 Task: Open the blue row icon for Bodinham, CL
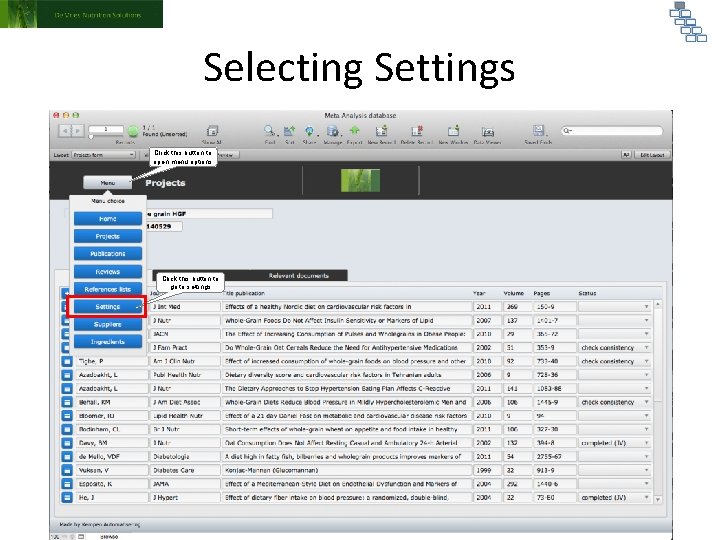[x=67, y=429]
